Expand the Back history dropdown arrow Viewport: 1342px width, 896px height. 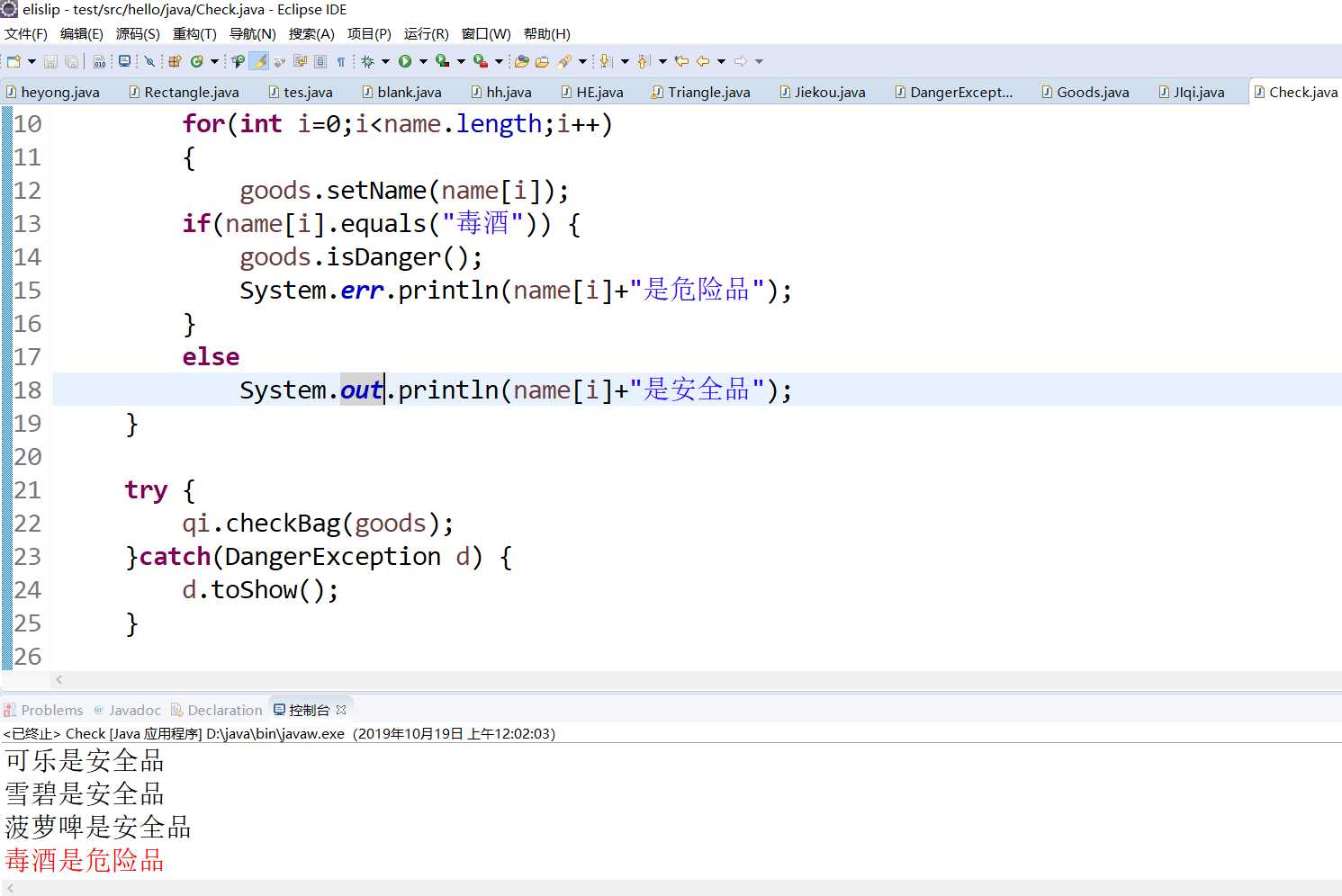pyautogui.click(x=721, y=61)
